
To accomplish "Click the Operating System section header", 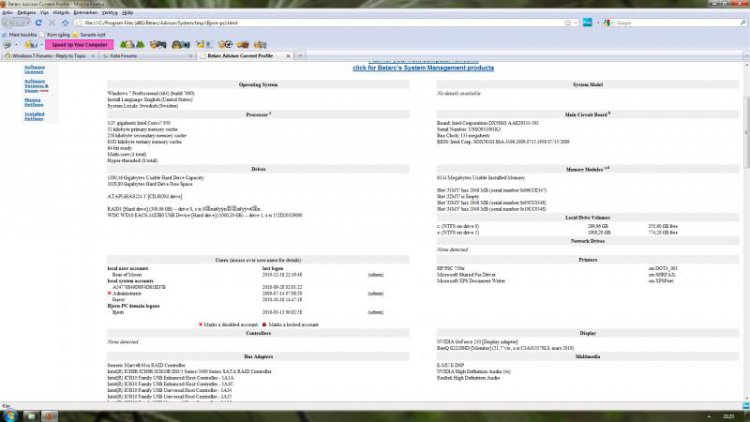I will coord(258,85).
